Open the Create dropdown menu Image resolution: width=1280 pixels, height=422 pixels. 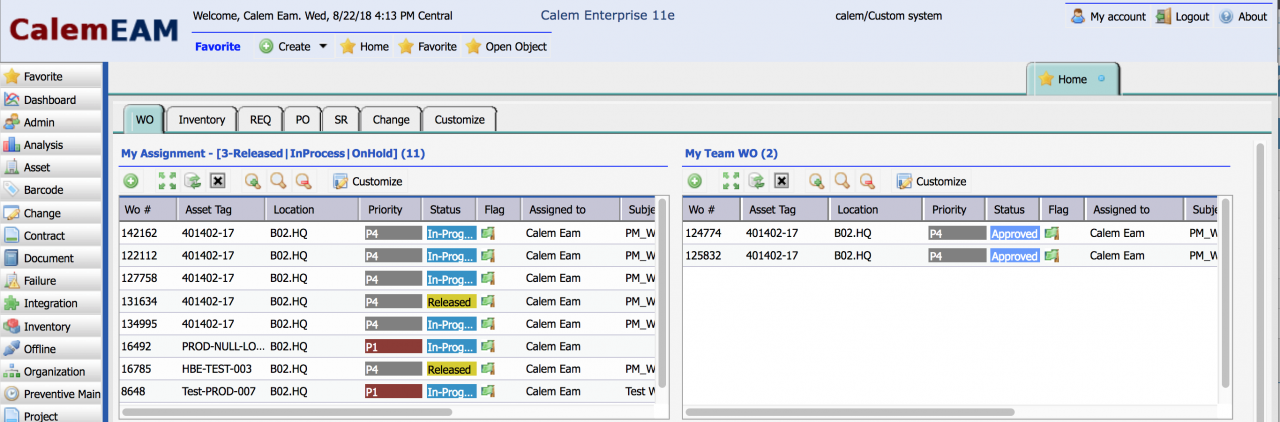[294, 47]
